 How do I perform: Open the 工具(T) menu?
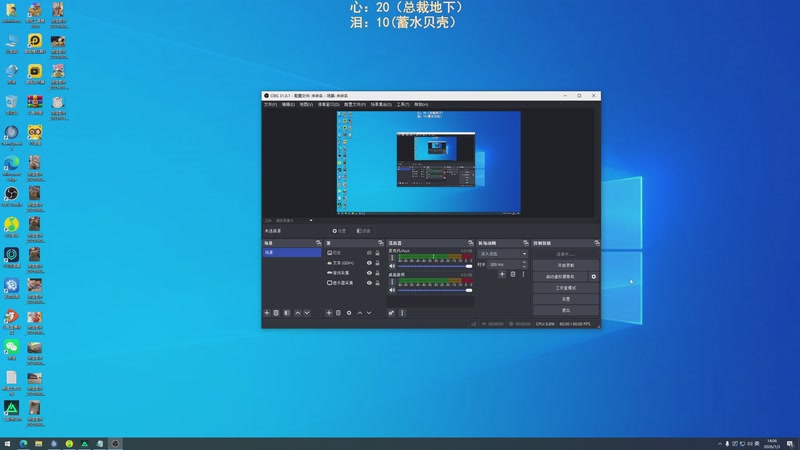tap(403, 104)
